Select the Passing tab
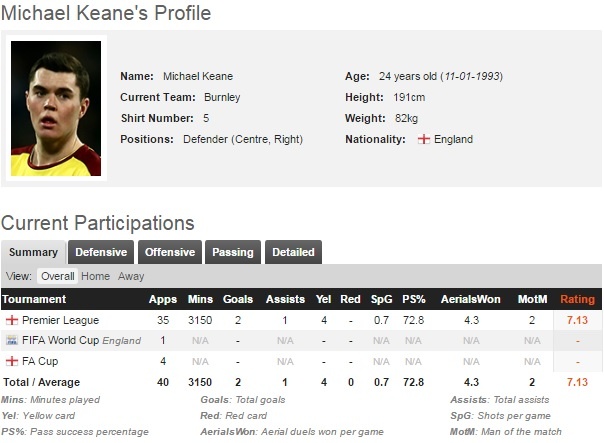Viewport: 604px width, 443px height. [x=233, y=252]
